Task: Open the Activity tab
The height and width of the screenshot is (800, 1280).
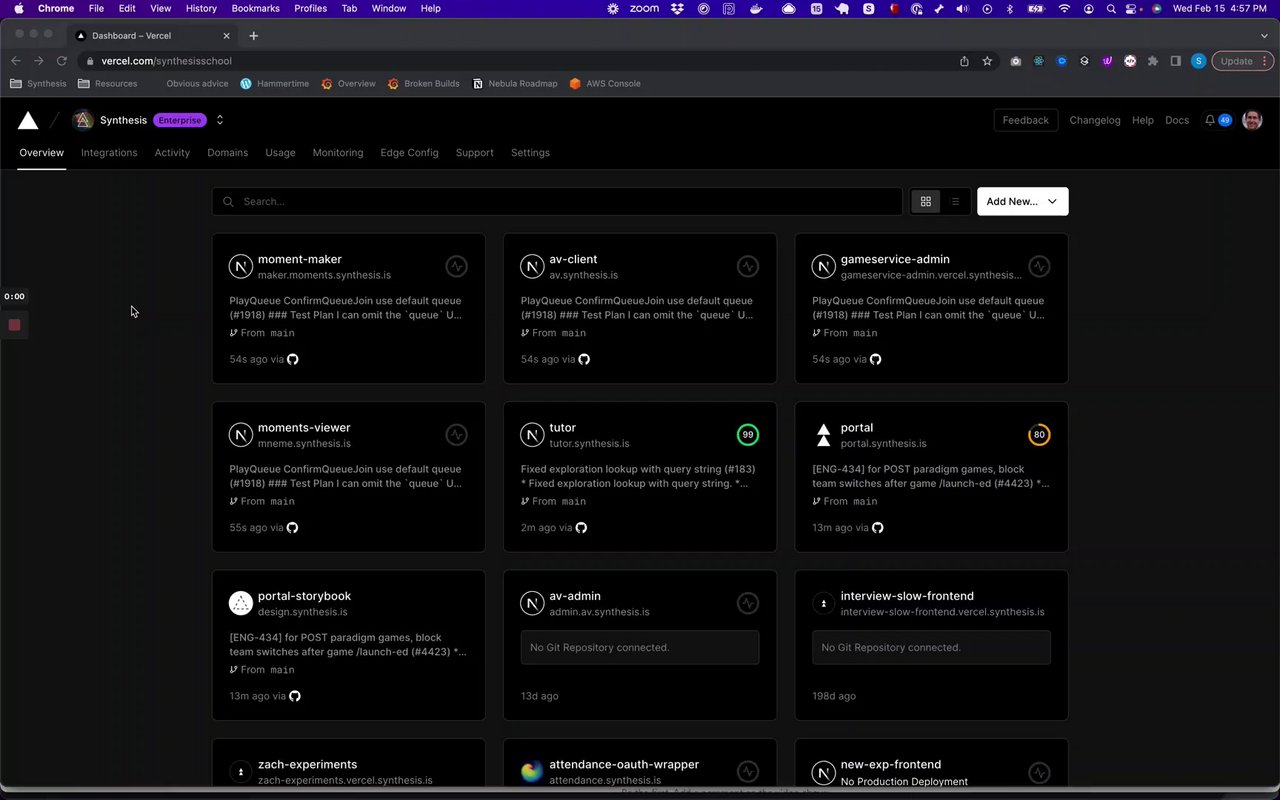Action: click(x=172, y=153)
